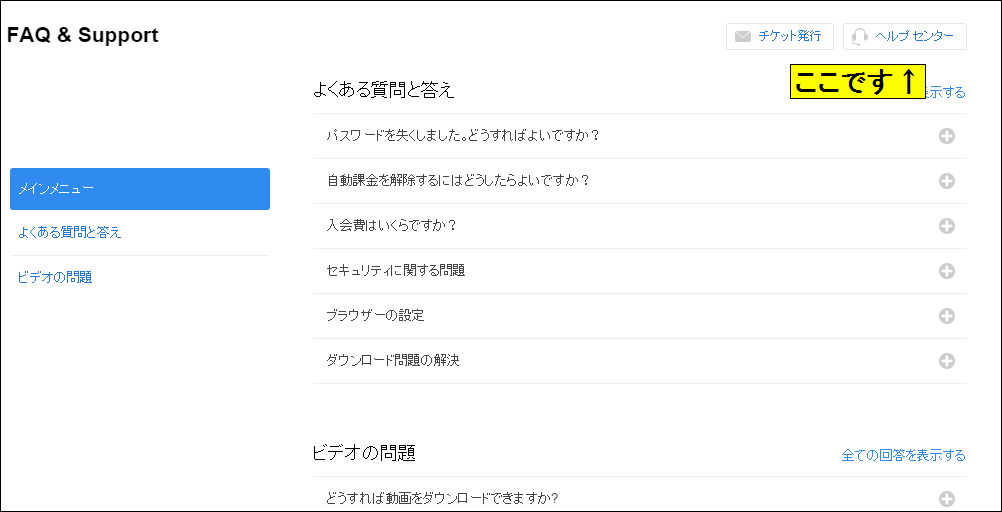1002x512 pixels.
Task: Click the headset icon on ヘルプセンター button
Action: coord(859,37)
